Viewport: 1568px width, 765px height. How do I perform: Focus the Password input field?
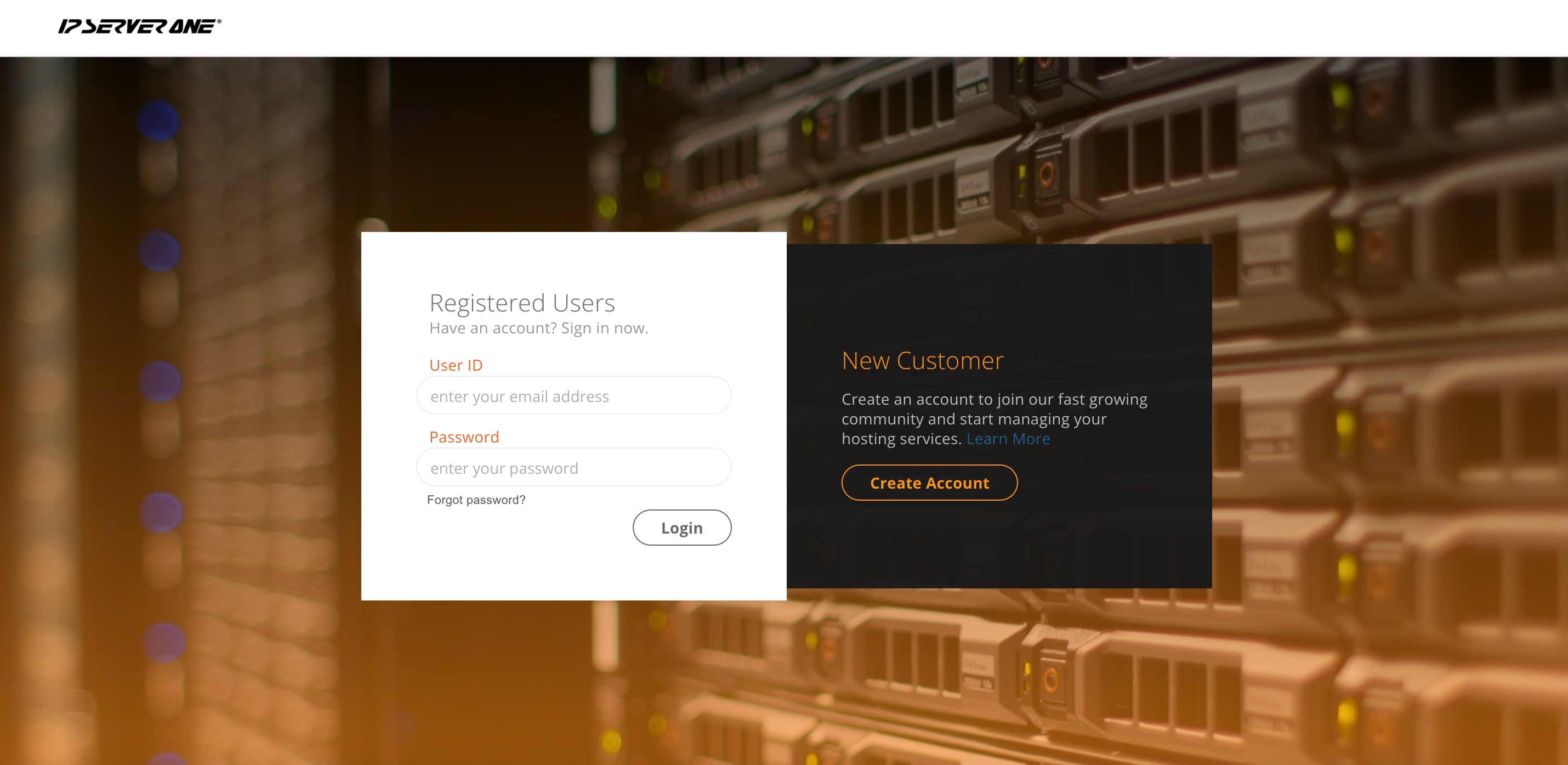[573, 468]
